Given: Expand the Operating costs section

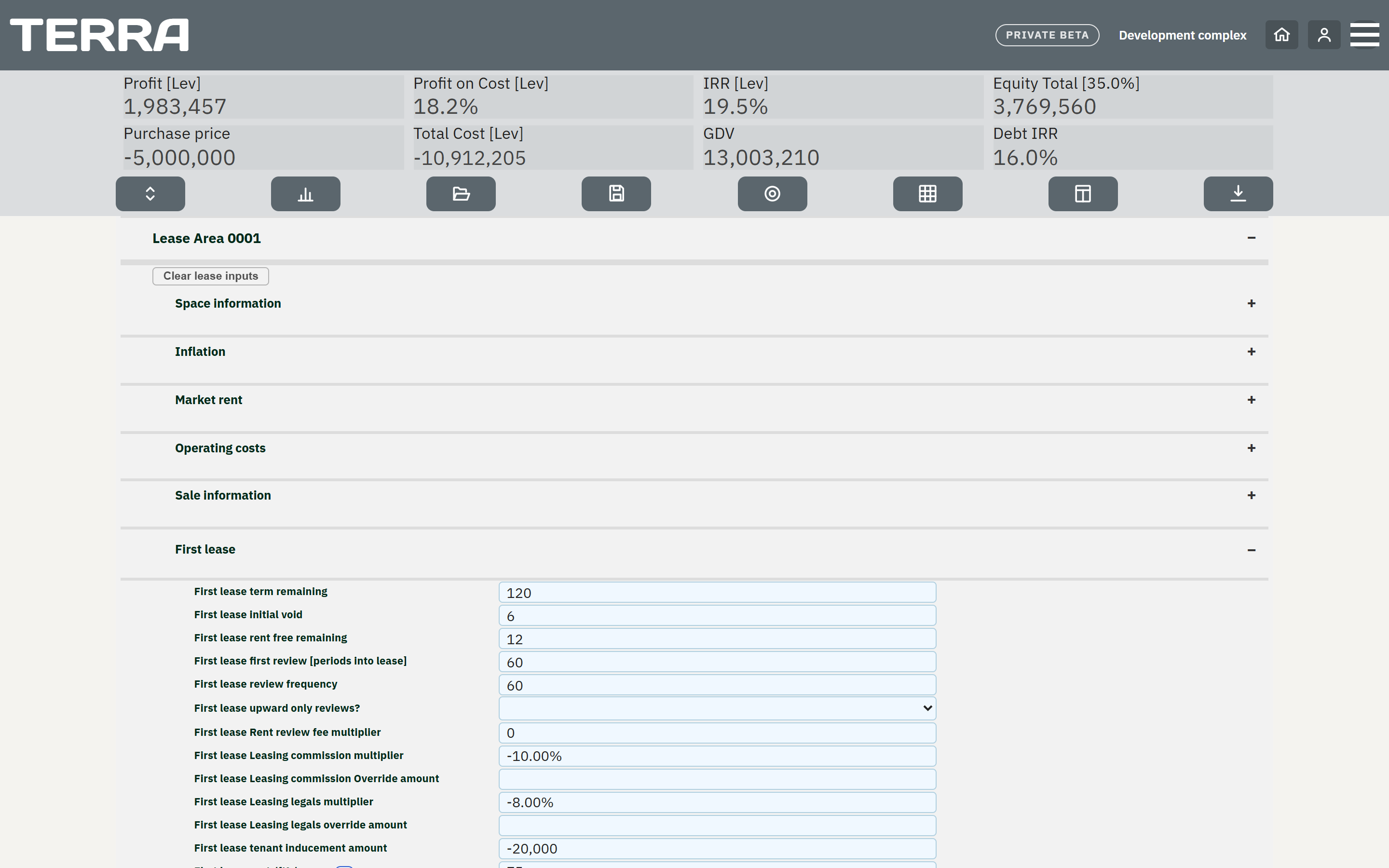Looking at the screenshot, I should (1251, 448).
